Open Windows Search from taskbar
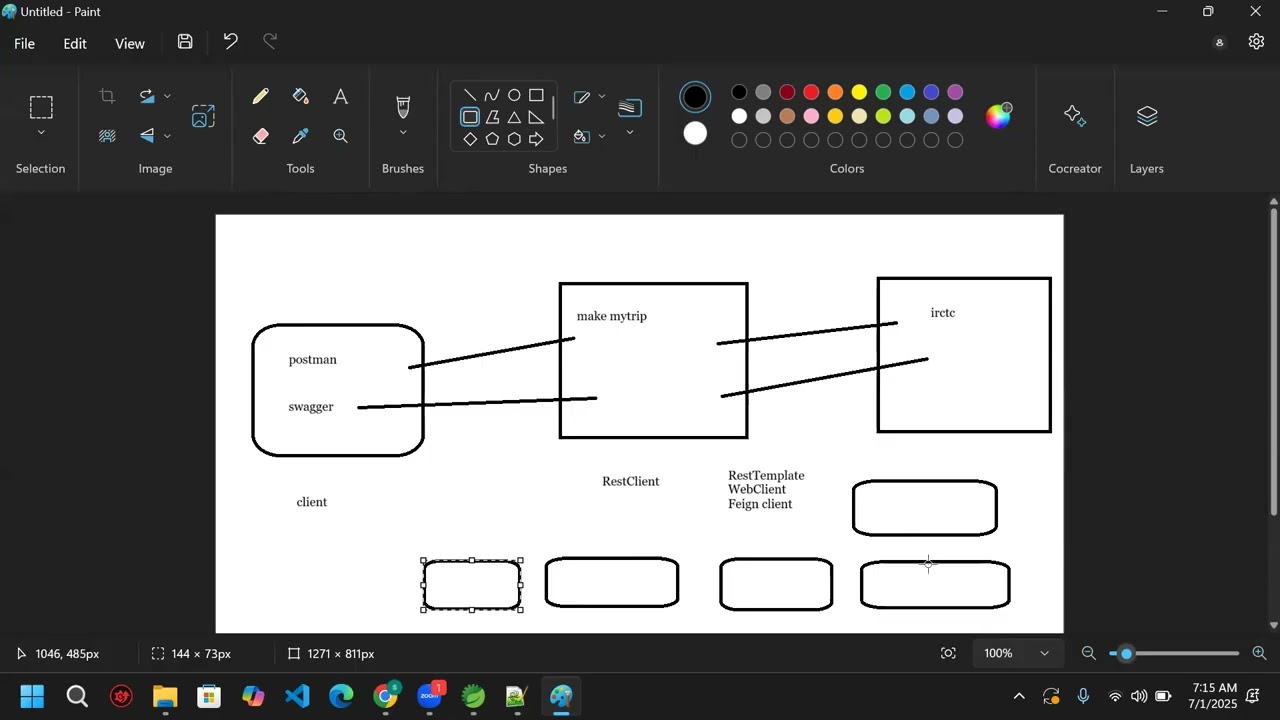The width and height of the screenshot is (1280, 720). (x=77, y=697)
